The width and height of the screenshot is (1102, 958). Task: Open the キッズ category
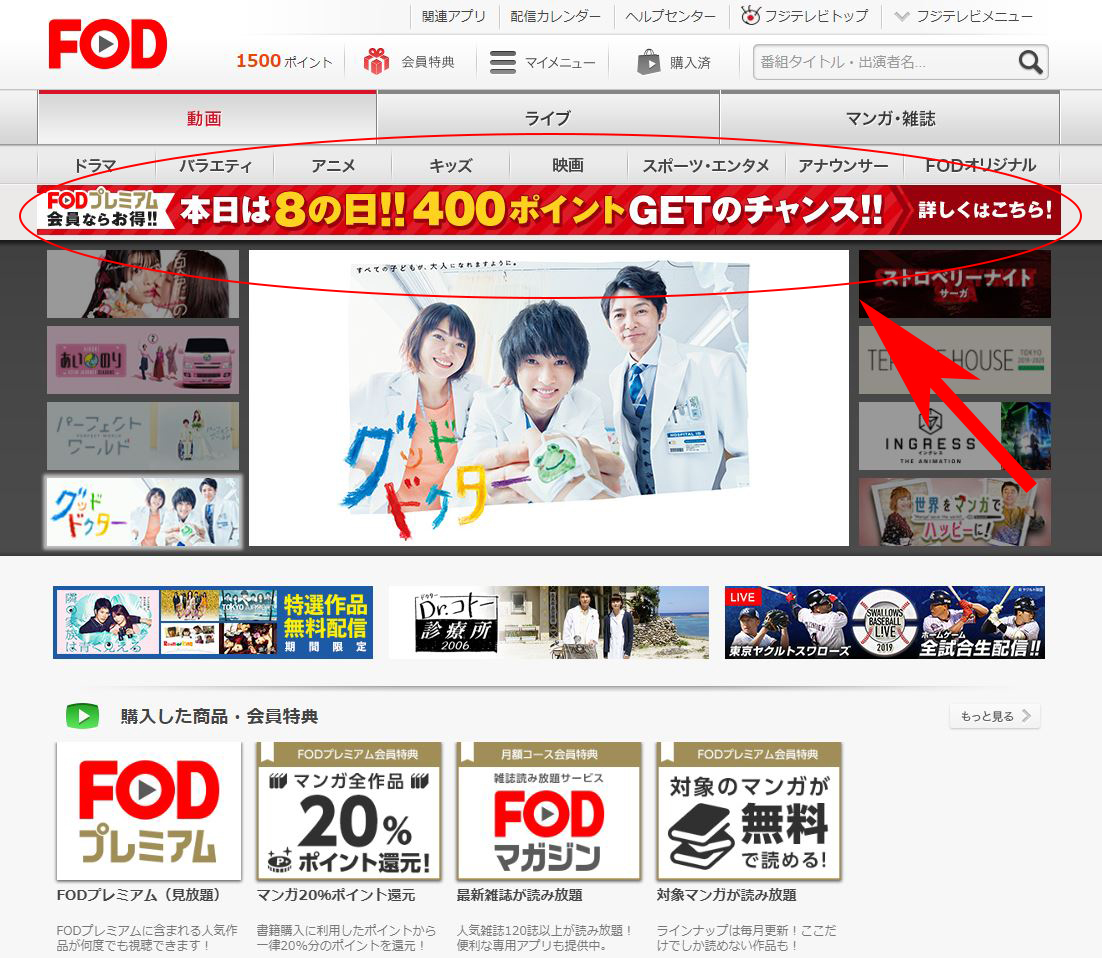tap(450, 166)
